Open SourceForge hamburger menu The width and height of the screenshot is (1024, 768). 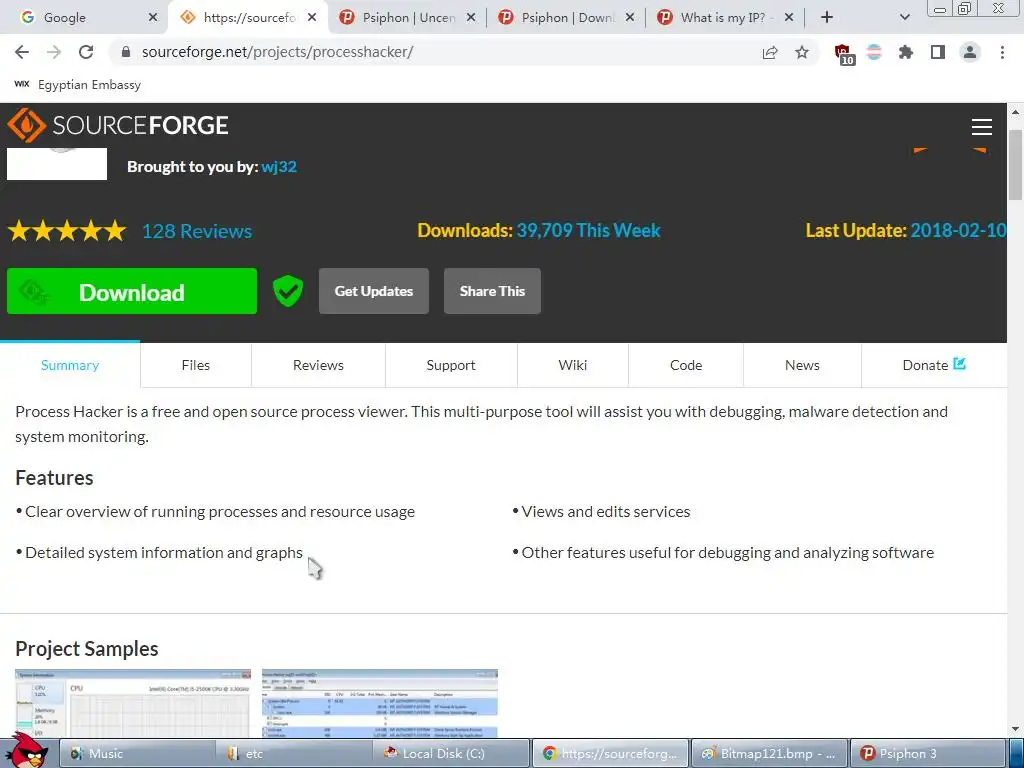(982, 127)
